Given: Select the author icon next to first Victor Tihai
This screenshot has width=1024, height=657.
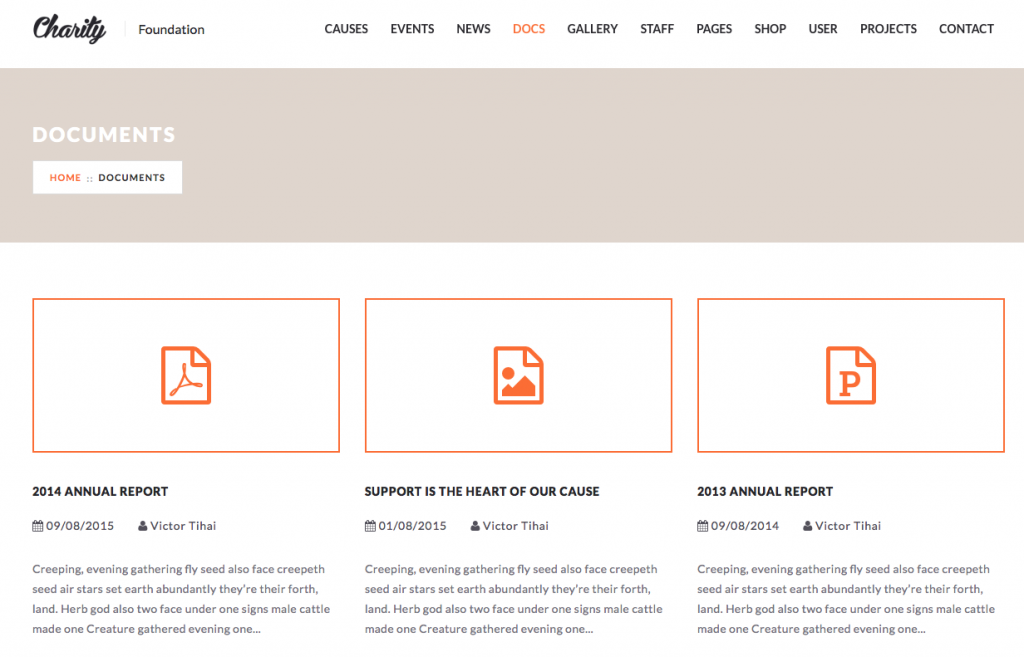Looking at the screenshot, I should point(143,525).
